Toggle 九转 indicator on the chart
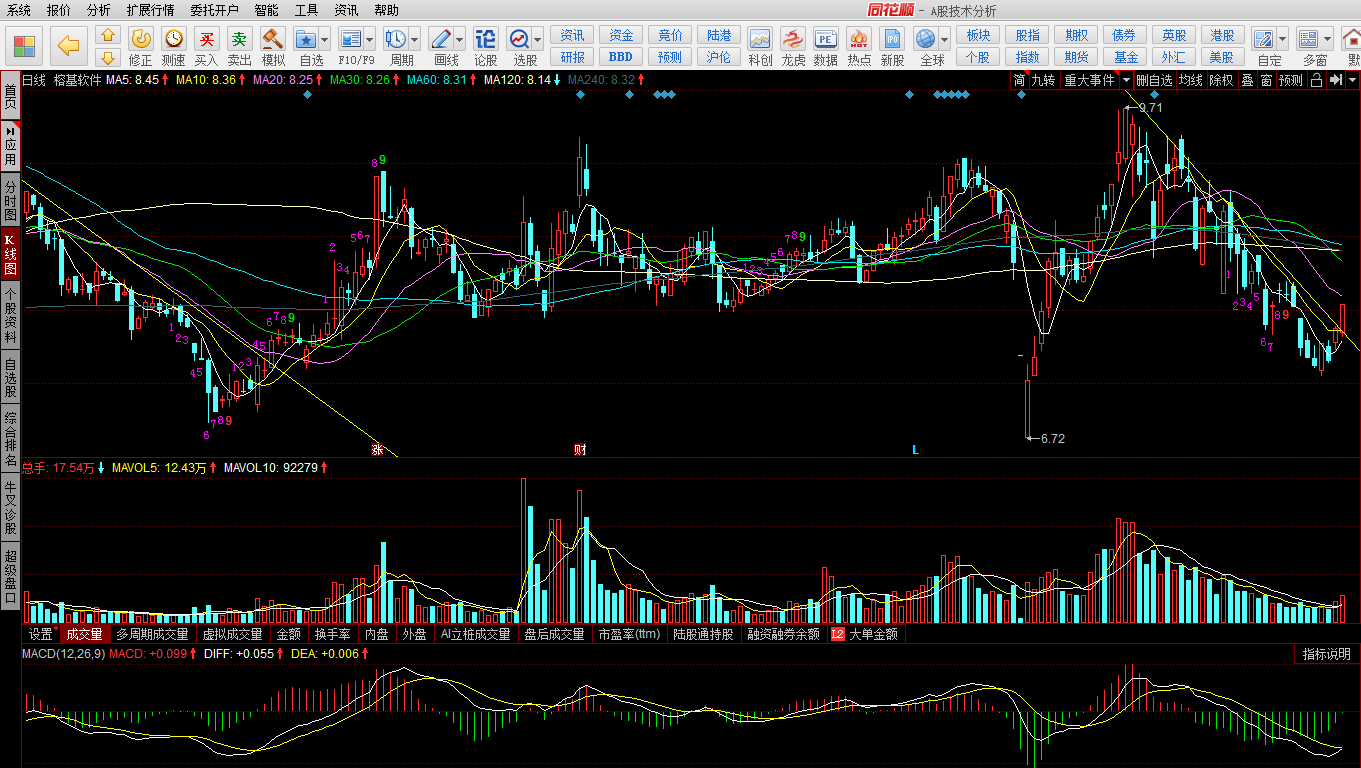The width and height of the screenshot is (1361, 768). 1043,80
